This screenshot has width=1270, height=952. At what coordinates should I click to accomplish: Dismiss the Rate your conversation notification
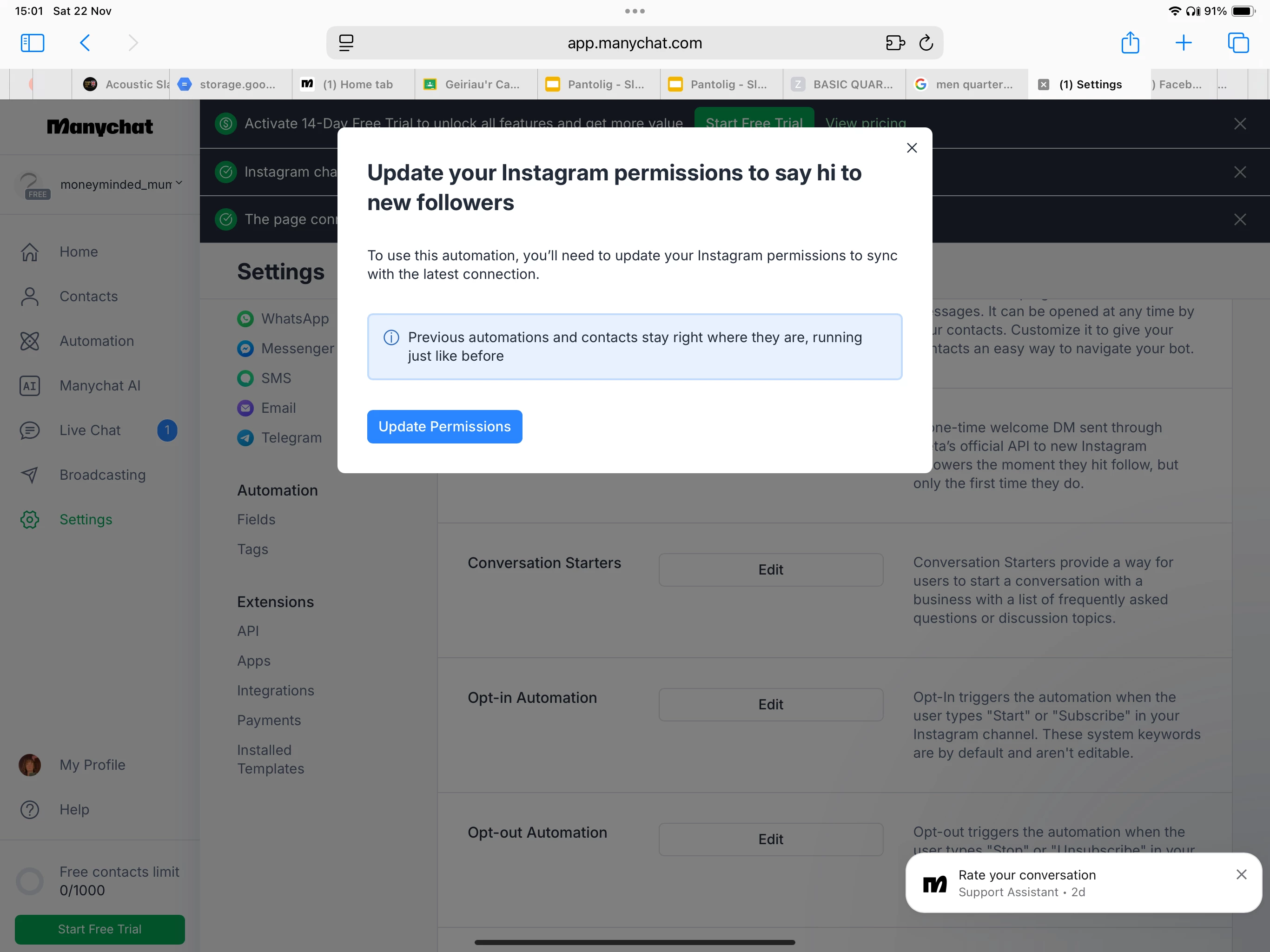coord(1241,874)
